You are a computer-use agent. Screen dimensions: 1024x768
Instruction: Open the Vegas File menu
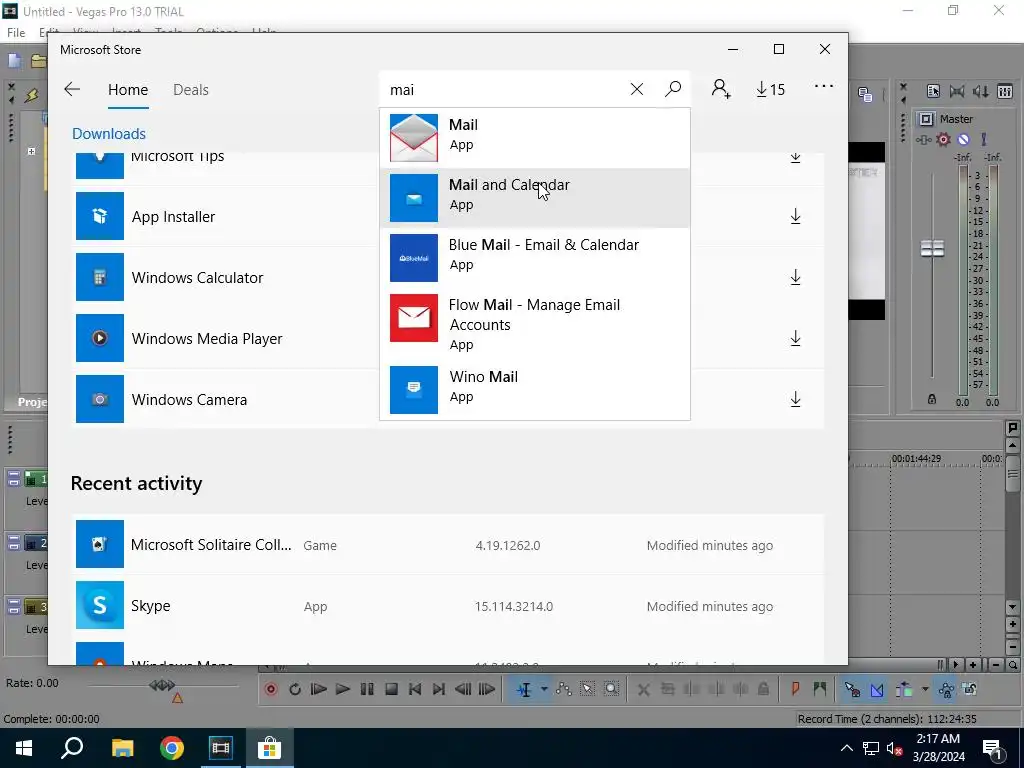pos(16,32)
